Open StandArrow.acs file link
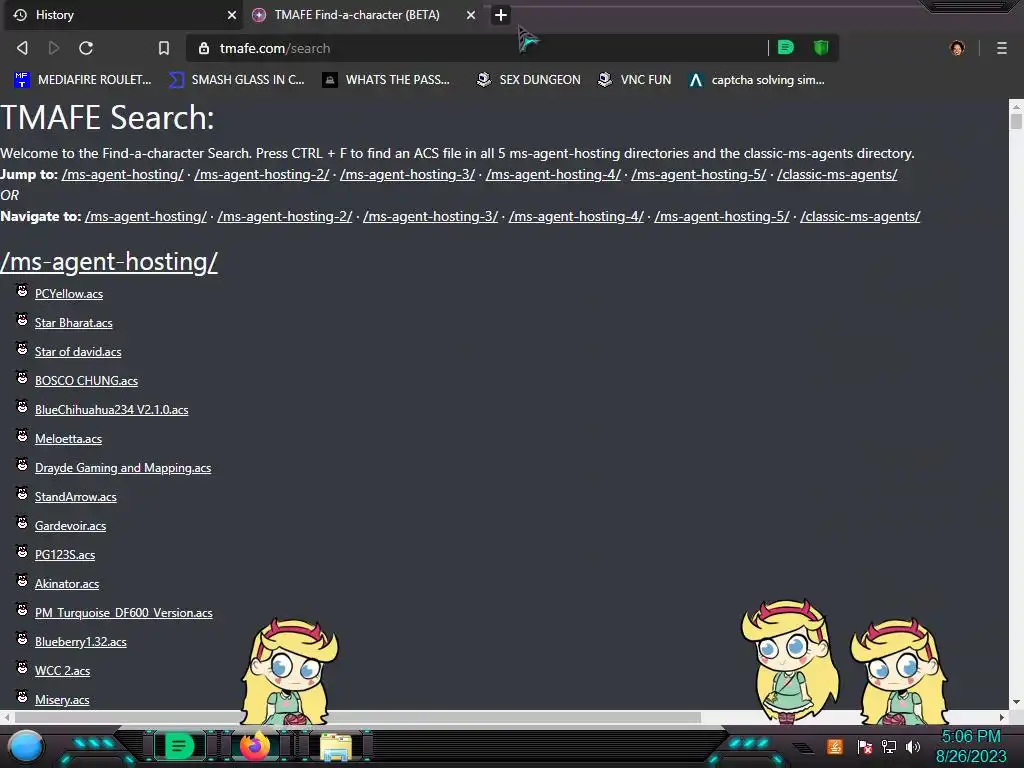The image size is (1024, 768). tap(76, 497)
